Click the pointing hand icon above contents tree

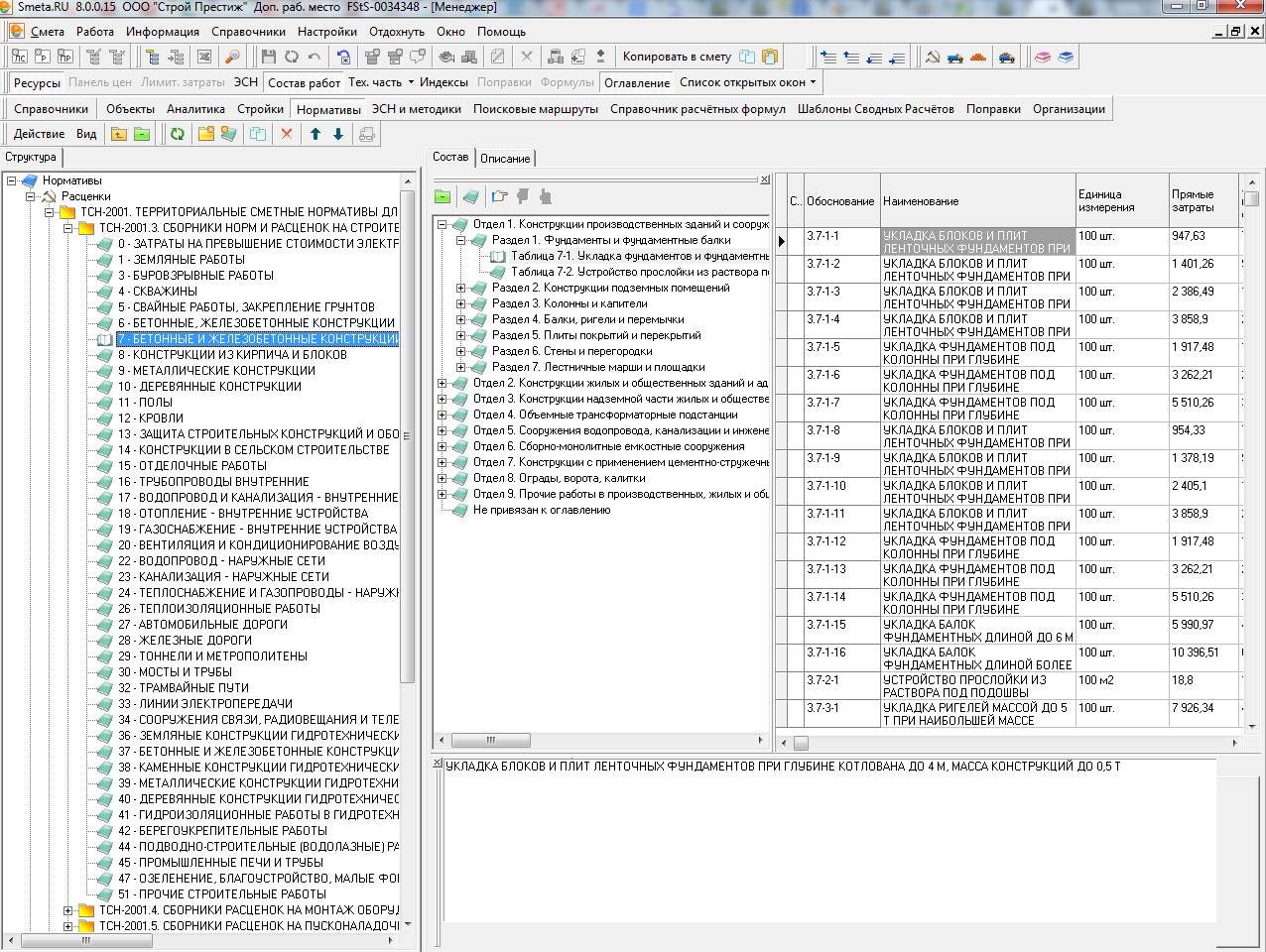point(499,196)
